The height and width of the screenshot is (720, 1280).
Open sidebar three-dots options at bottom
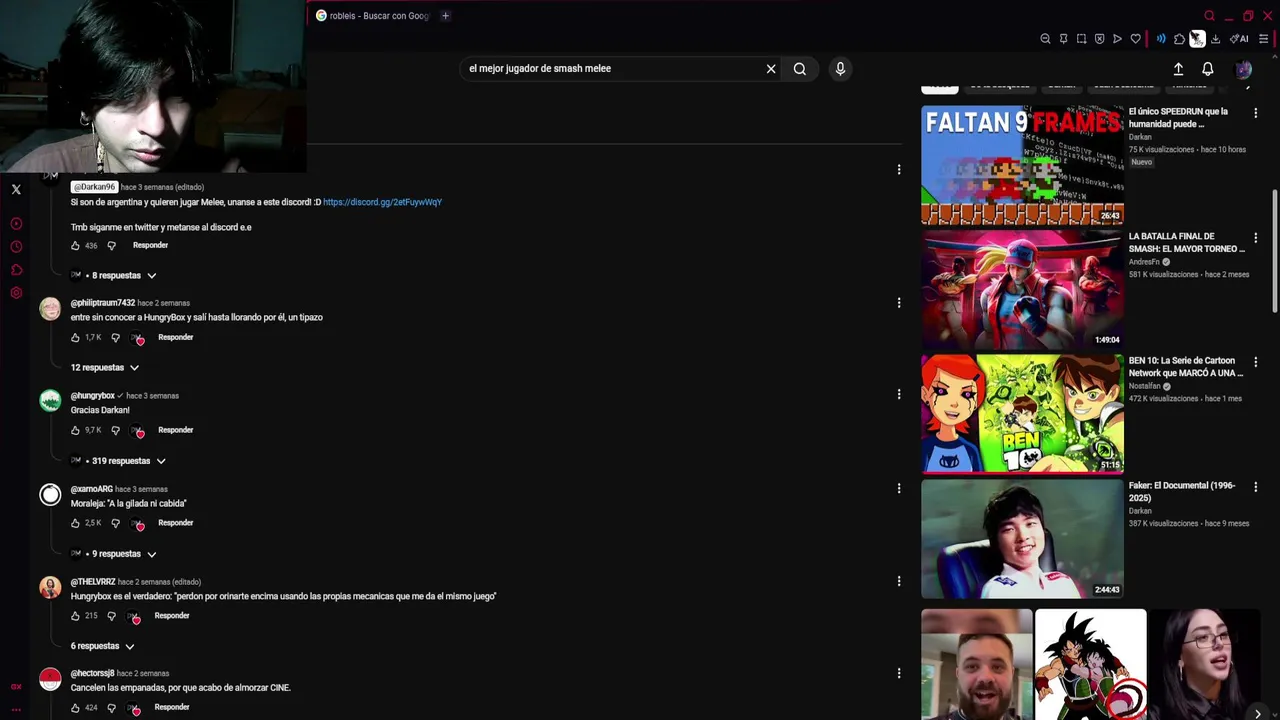pos(16,709)
